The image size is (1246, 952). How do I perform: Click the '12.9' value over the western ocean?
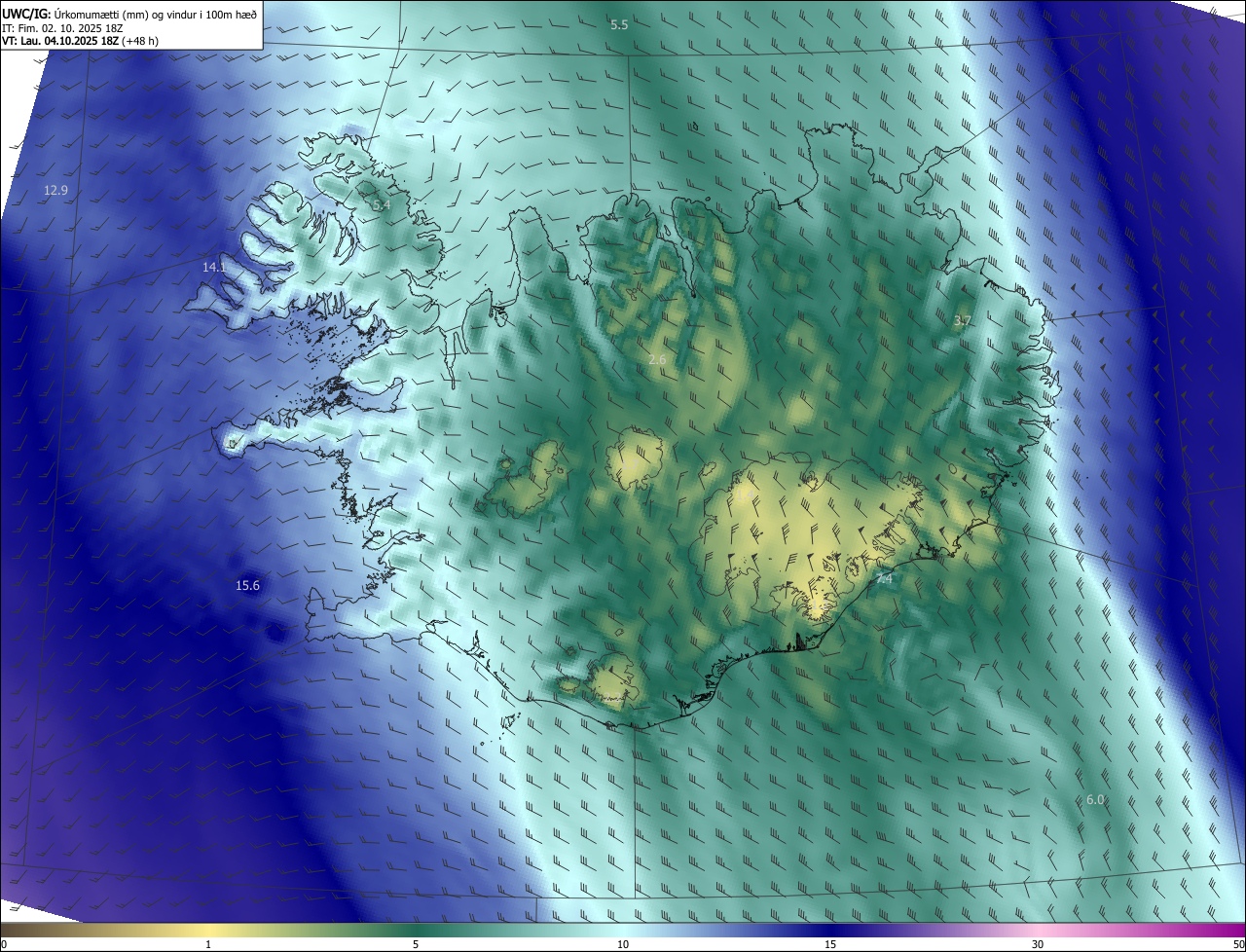click(56, 190)
